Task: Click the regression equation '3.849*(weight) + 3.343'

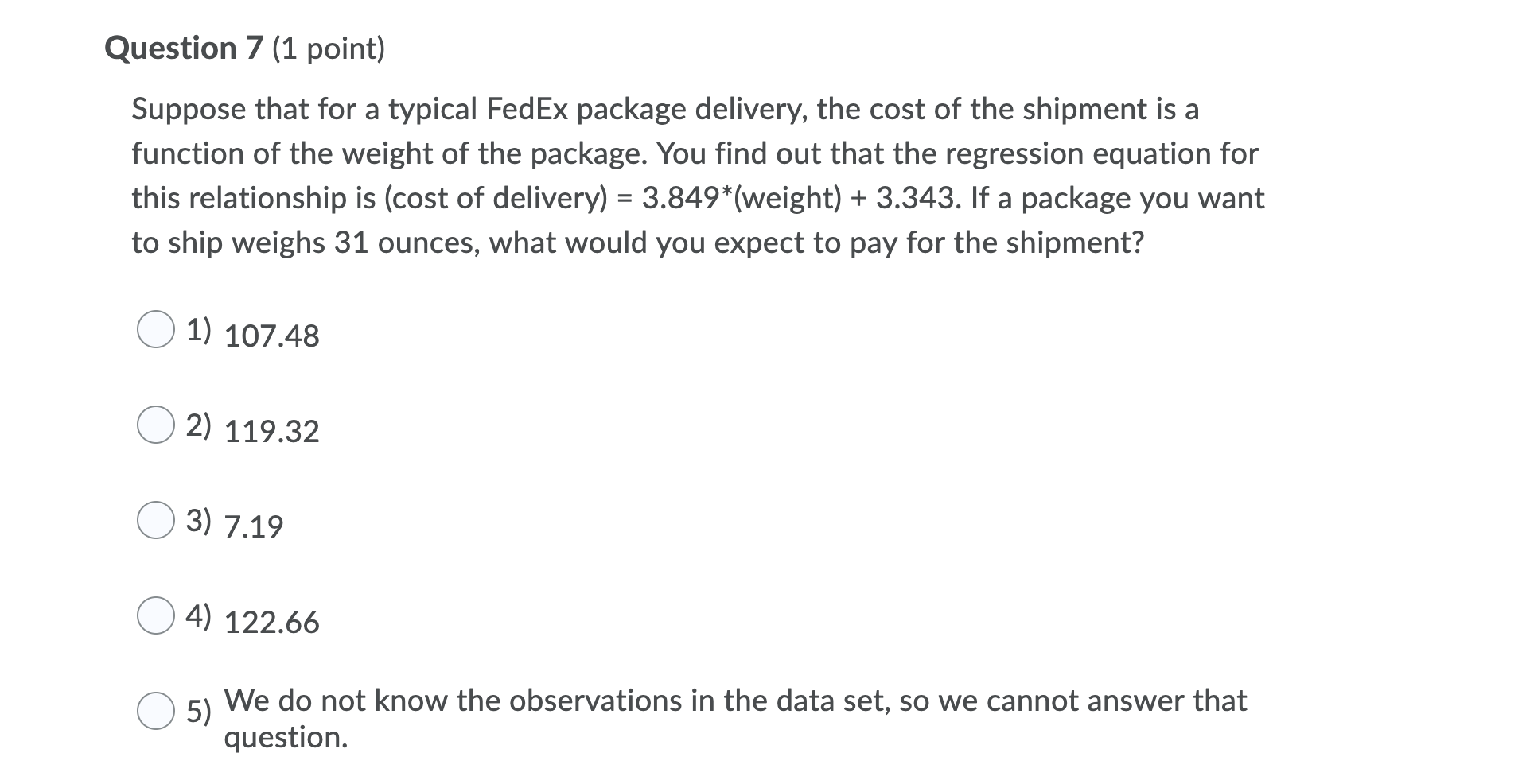Action: point(796,198)
